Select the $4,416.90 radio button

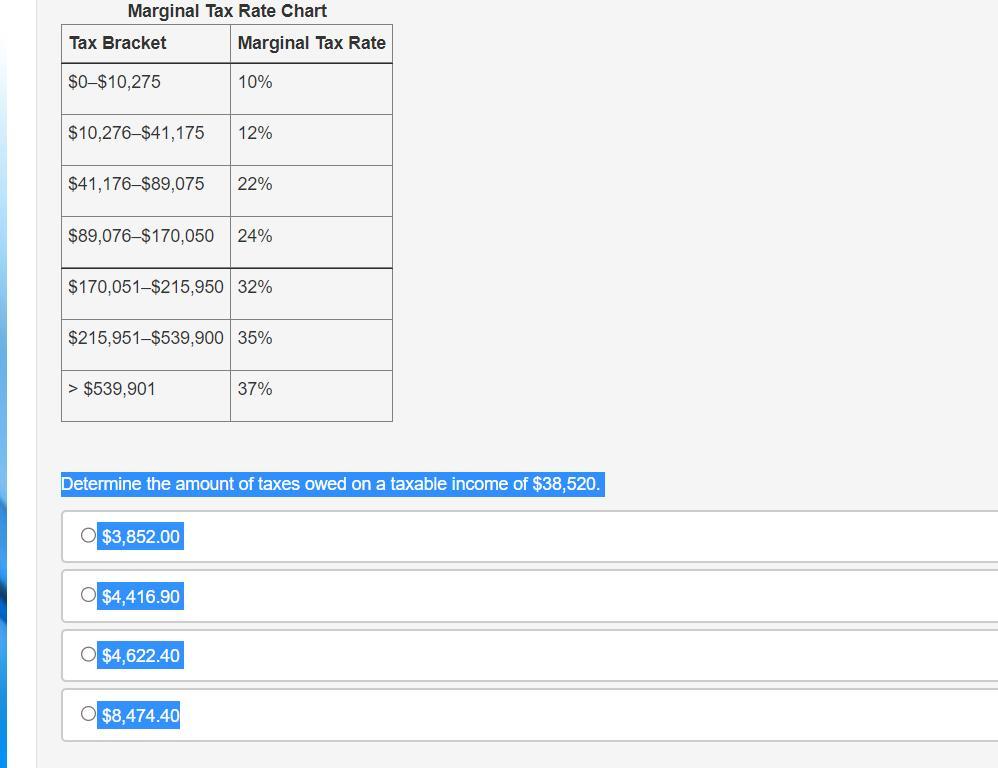[88, 595]
